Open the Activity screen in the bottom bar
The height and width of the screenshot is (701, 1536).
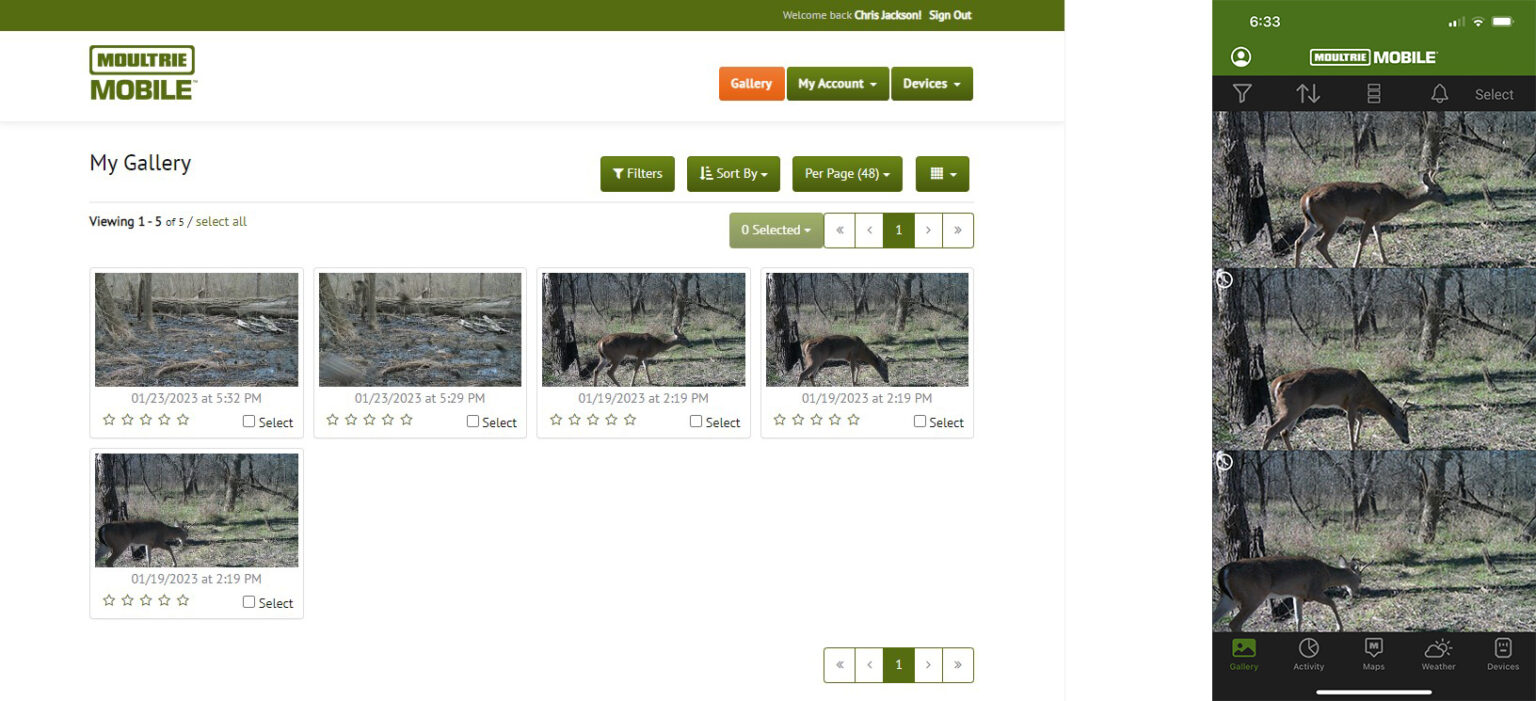(1308, 654)
